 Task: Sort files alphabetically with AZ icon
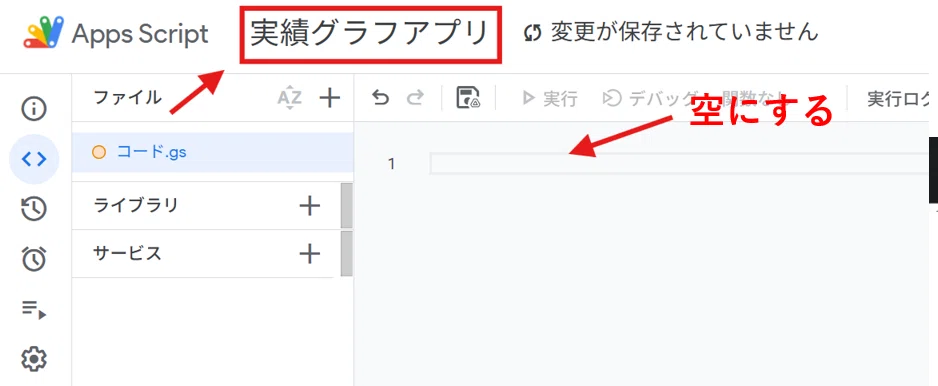[x=290, y=98]
